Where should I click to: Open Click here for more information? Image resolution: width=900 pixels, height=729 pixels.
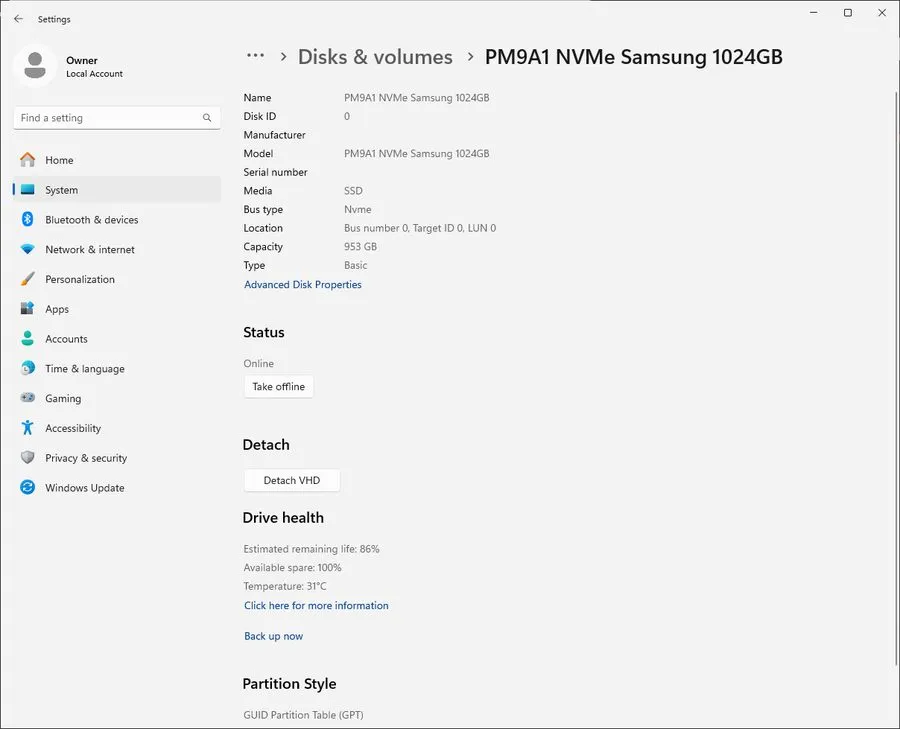(x=316, y=606)
